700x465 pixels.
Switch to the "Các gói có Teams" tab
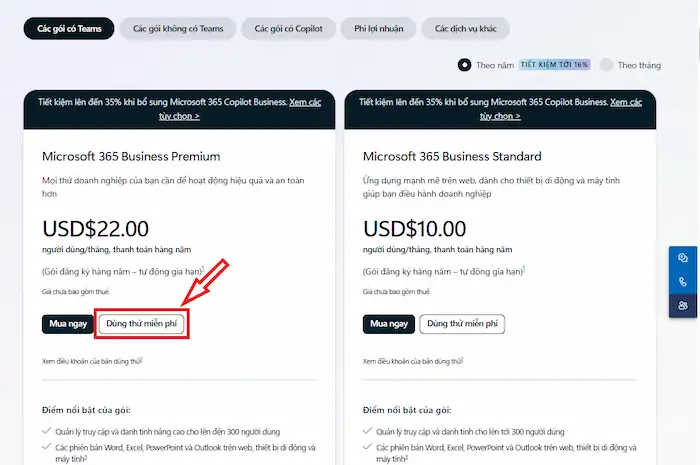coord(69,28)
